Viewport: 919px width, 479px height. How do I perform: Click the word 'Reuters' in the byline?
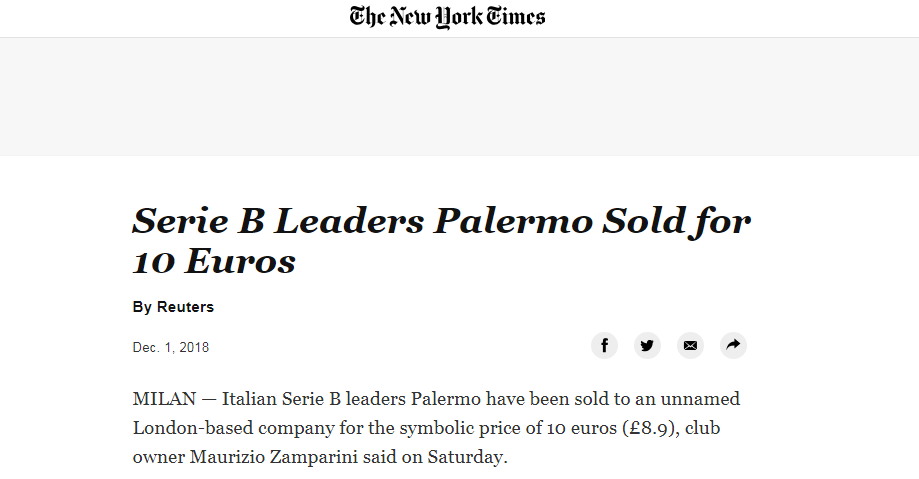(185, 307)
